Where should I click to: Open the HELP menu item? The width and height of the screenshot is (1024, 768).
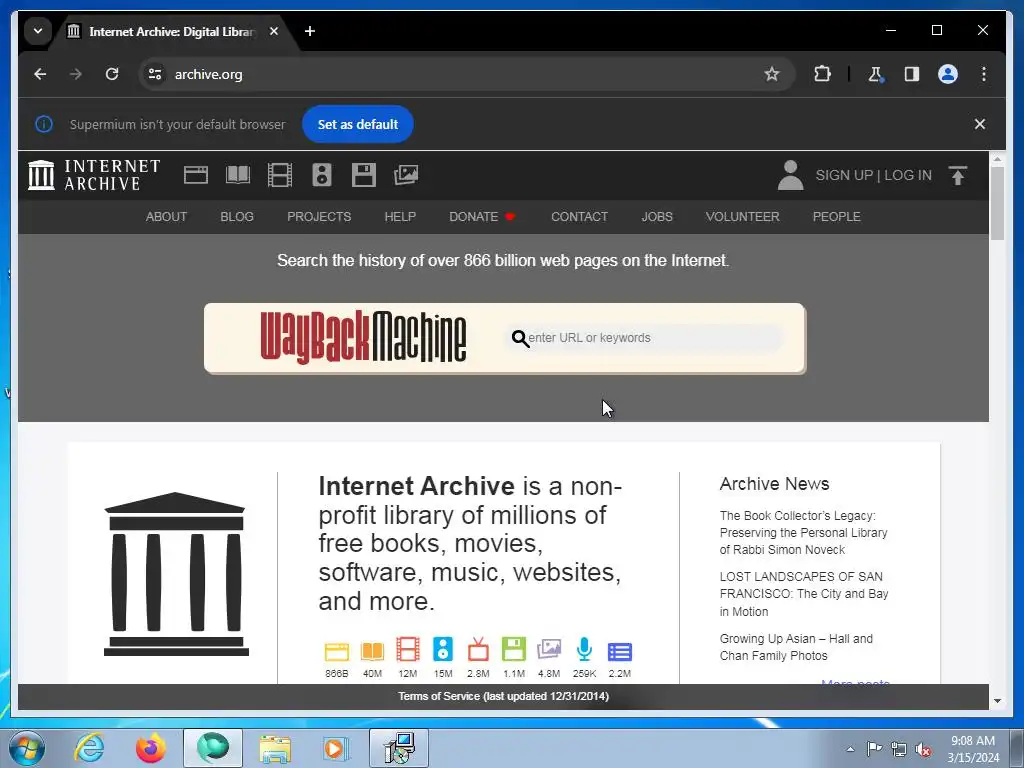click(400, 217)
